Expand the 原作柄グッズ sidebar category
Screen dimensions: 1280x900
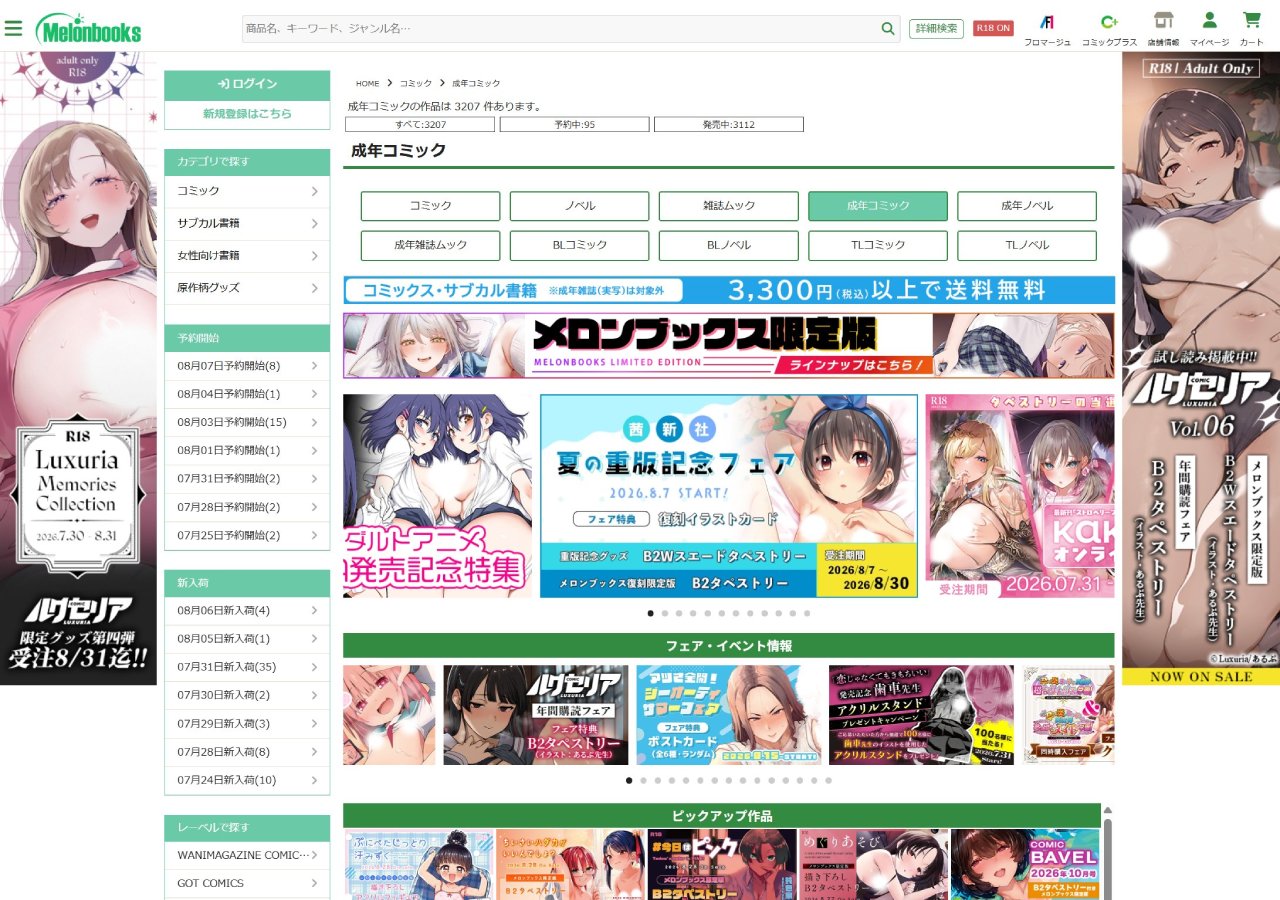(x=247, y=287)
